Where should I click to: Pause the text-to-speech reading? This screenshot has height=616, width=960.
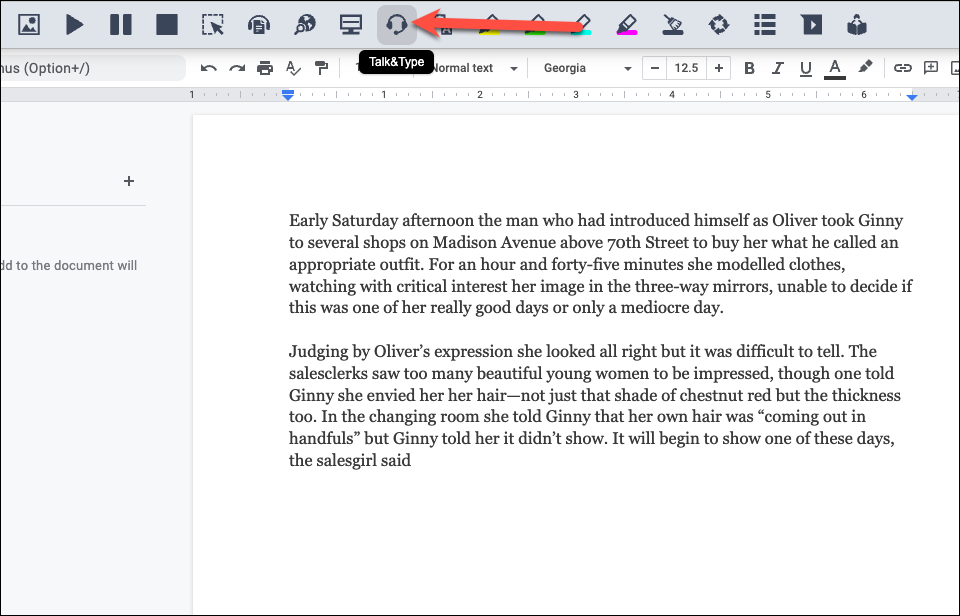pyautogui.click(x=121, y=25)
